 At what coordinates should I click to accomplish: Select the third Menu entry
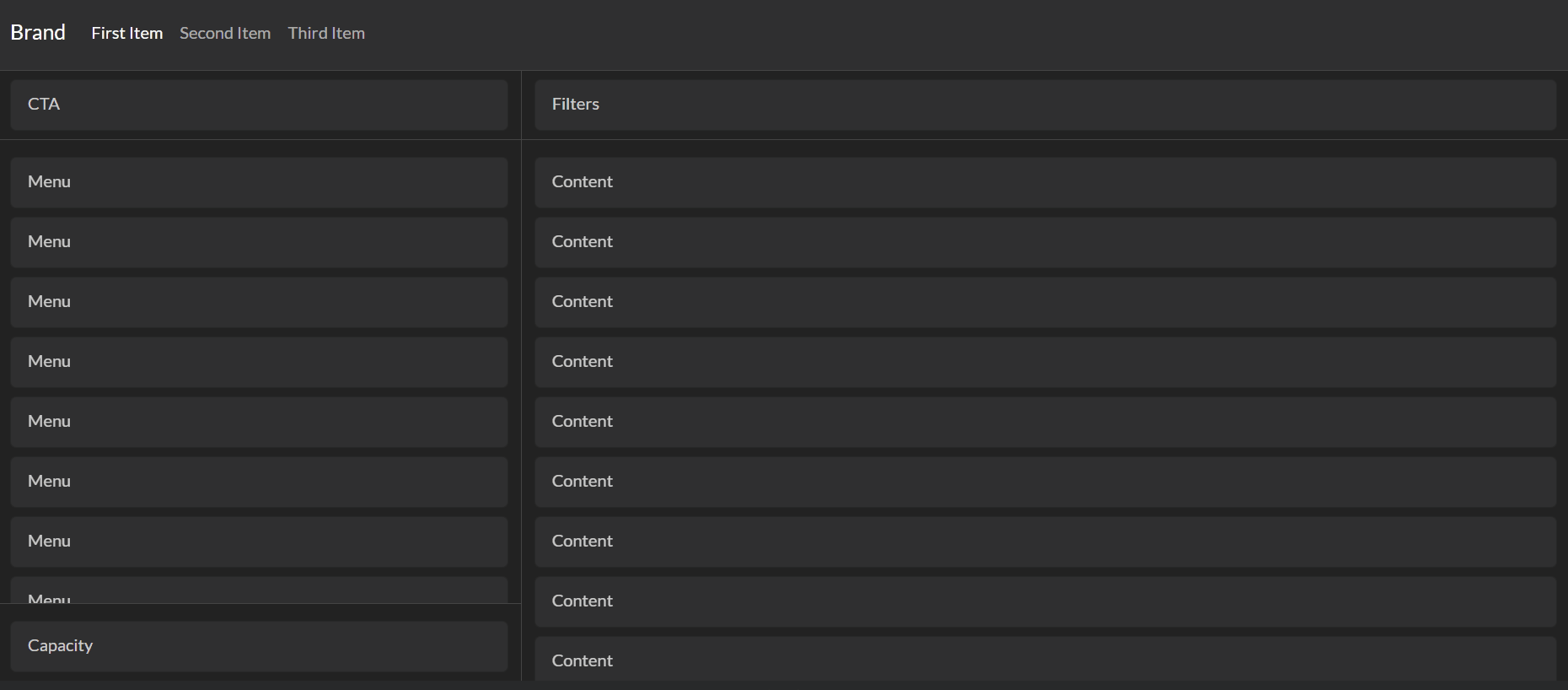point(260,302)
